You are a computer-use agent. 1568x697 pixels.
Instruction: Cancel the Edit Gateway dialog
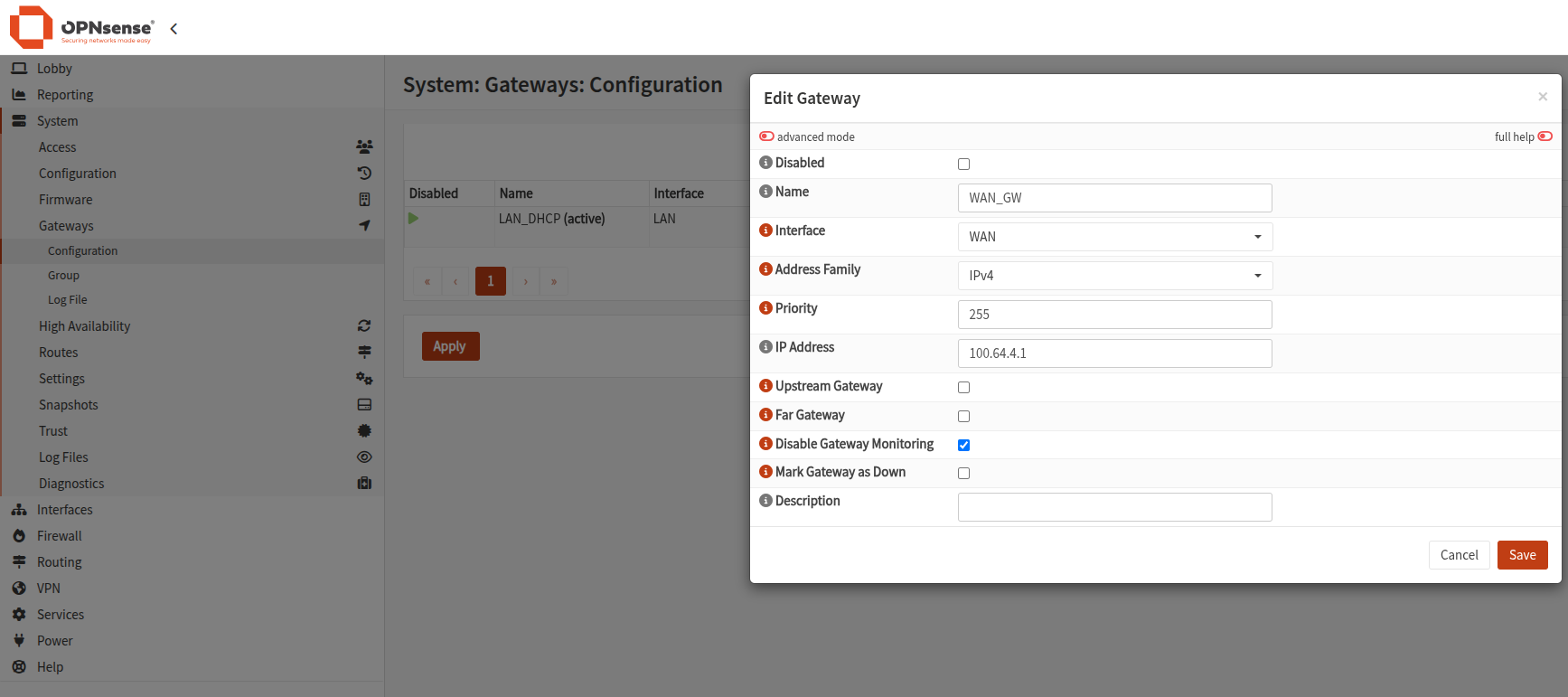click(1459, 555)
